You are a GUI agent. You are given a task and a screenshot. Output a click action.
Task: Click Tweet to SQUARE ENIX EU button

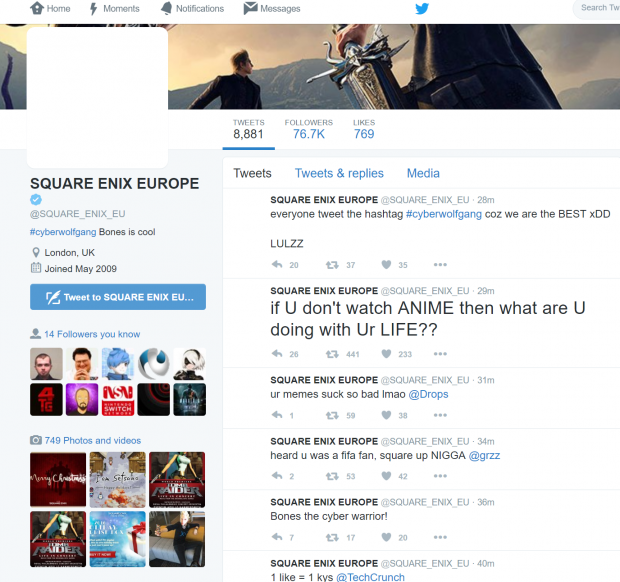118,297
